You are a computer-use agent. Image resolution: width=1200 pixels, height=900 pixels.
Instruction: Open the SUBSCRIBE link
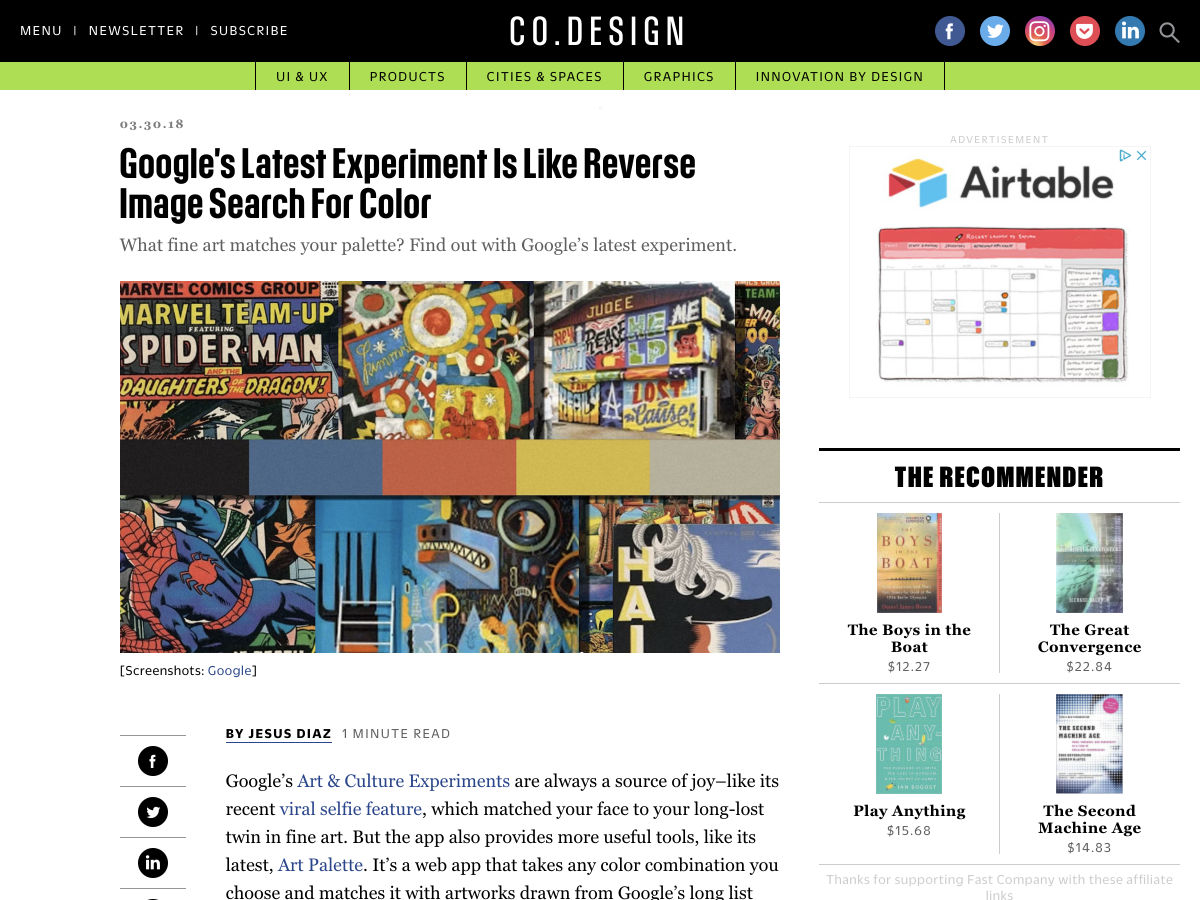pyautogui.click(x=249, y=31)
